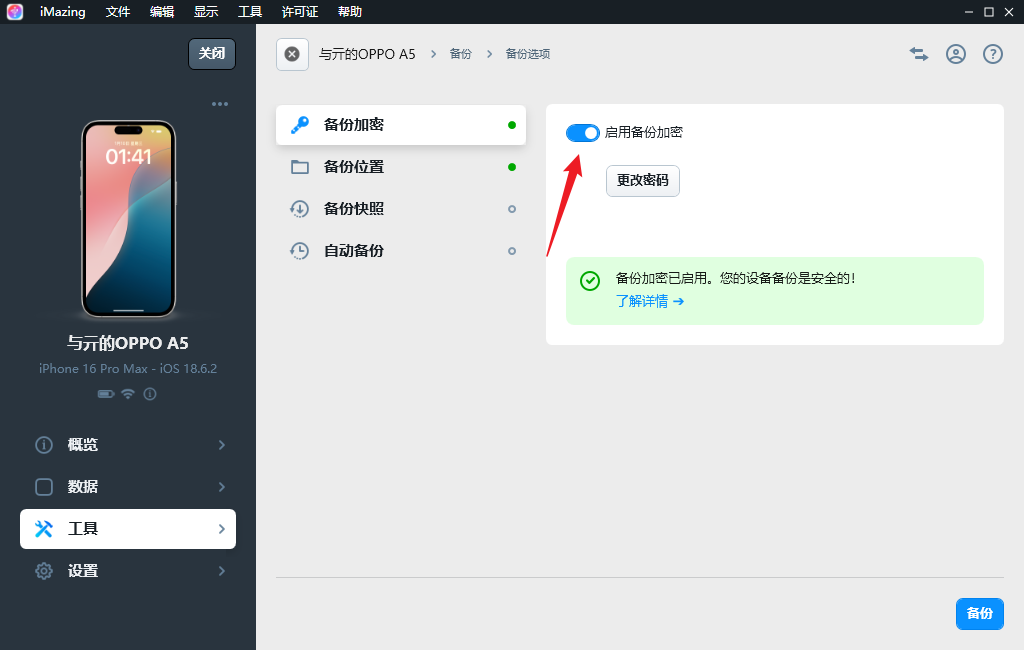The width and height of the screenshot is (1024, 650).
Task: Click the hollow status dot of 备份快照
Action: click(512, 209)
